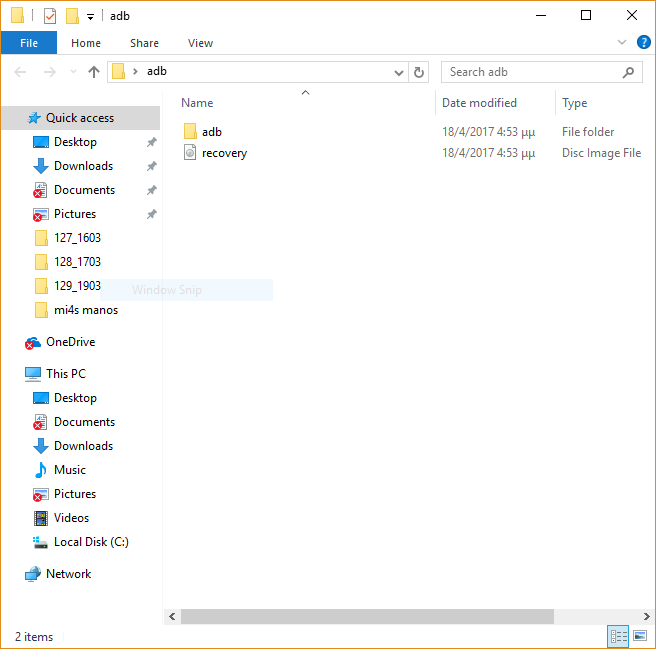656x649 pixels.
Task: Open the Customize Quick Access Toolbar dropdown
Action: click(90, 17)
